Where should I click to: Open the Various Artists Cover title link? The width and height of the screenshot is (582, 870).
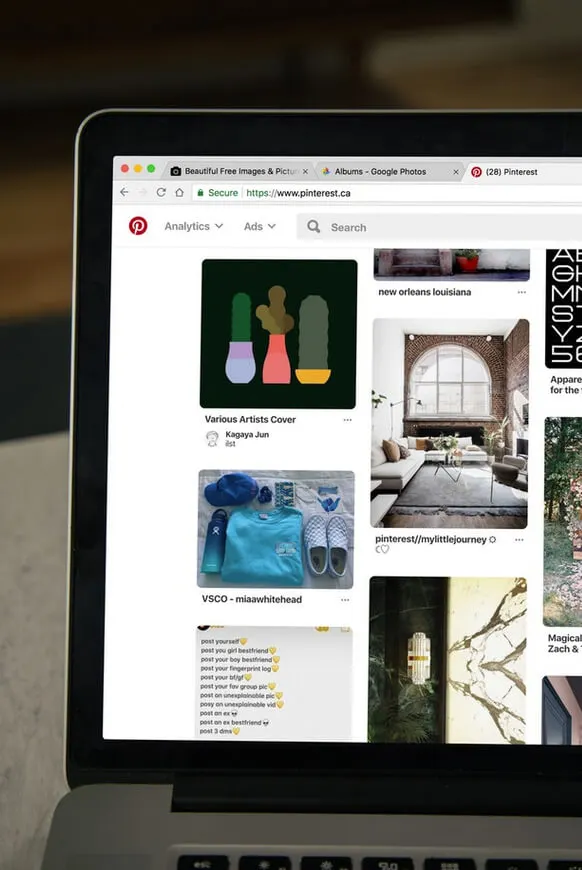(x=250, y=419)
